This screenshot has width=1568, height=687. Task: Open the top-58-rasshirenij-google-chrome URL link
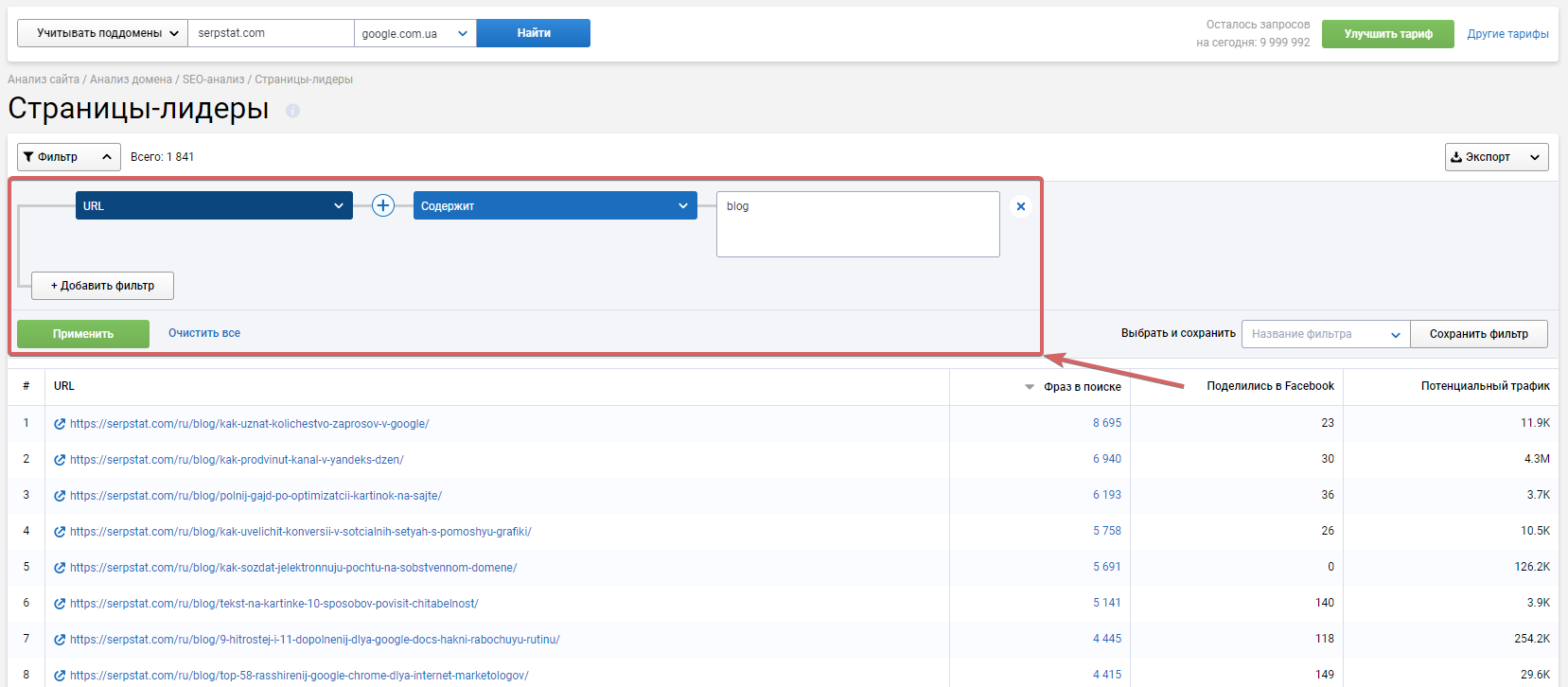[x=299, y=676]
